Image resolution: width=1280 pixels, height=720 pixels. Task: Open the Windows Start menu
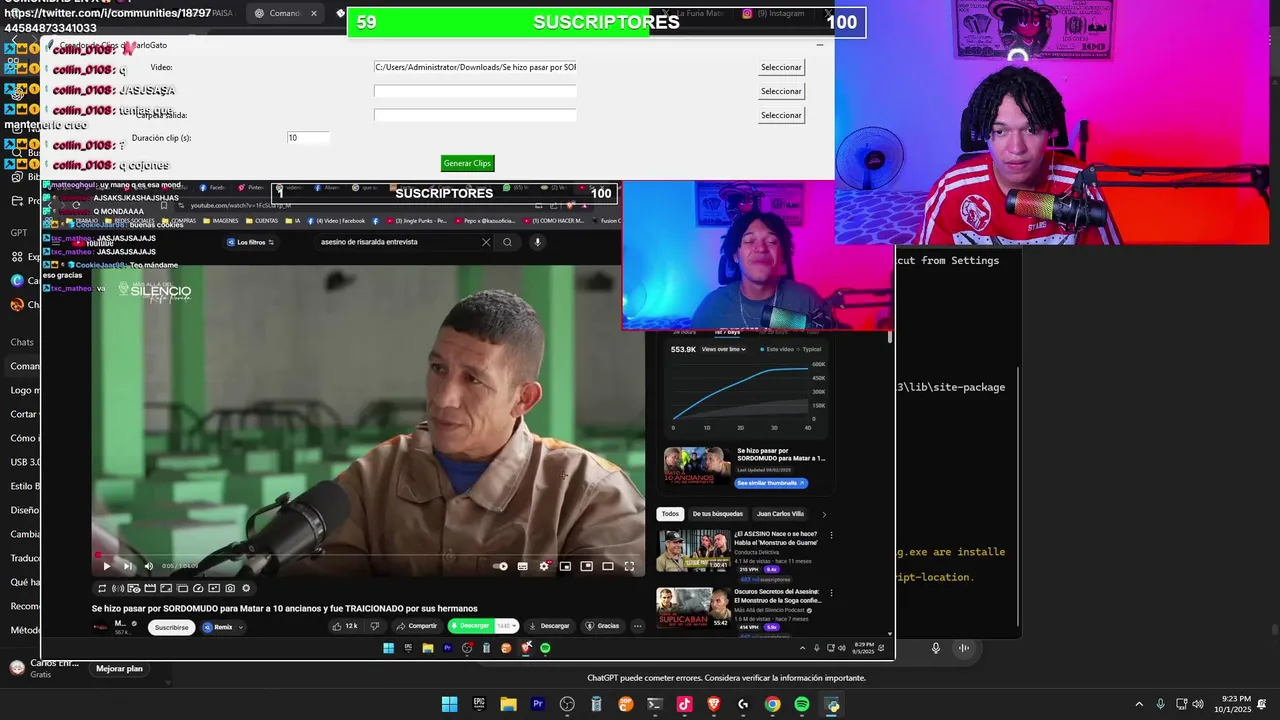450,704
